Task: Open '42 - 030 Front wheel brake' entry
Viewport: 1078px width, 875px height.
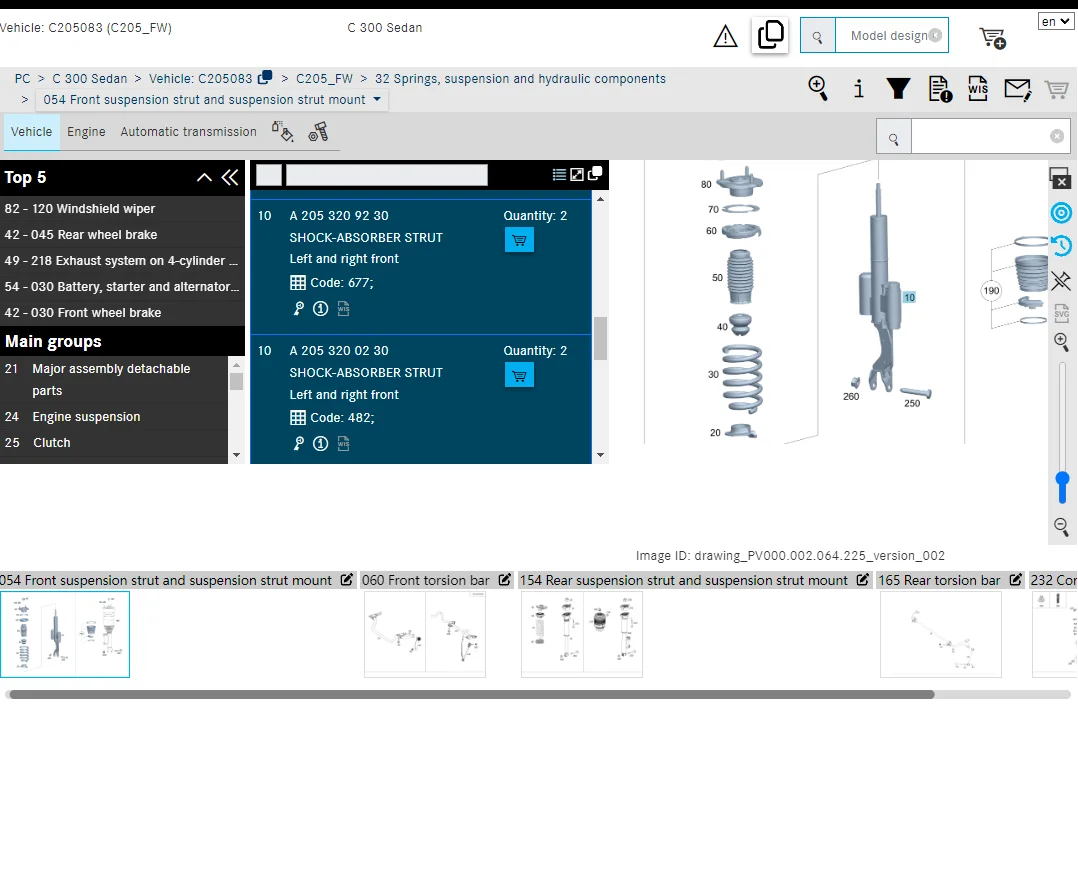Action: [122, 313]
